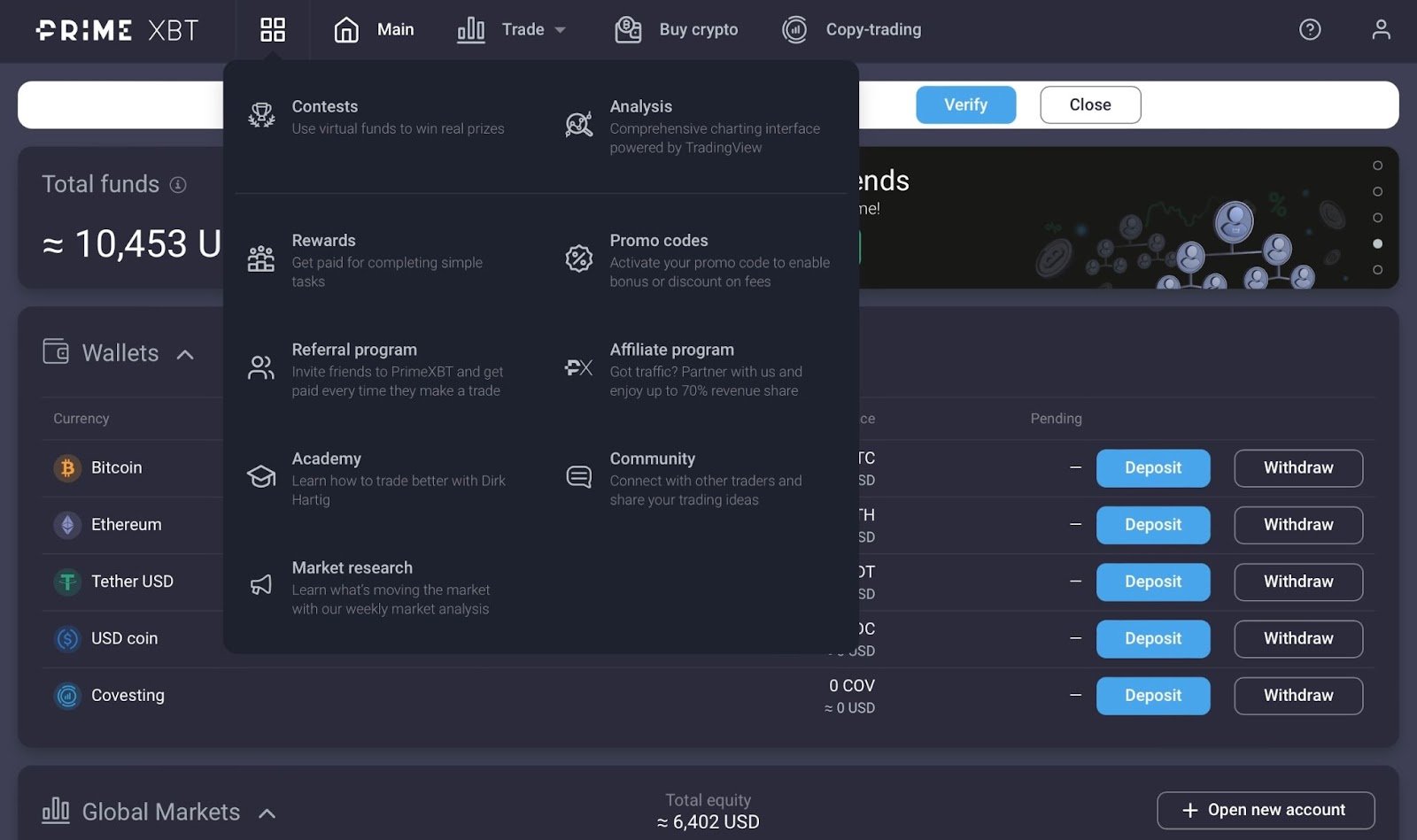1417x840 pixels.
Task: Click the Academy graduation cap icon
Action: (x=261, y=477)
